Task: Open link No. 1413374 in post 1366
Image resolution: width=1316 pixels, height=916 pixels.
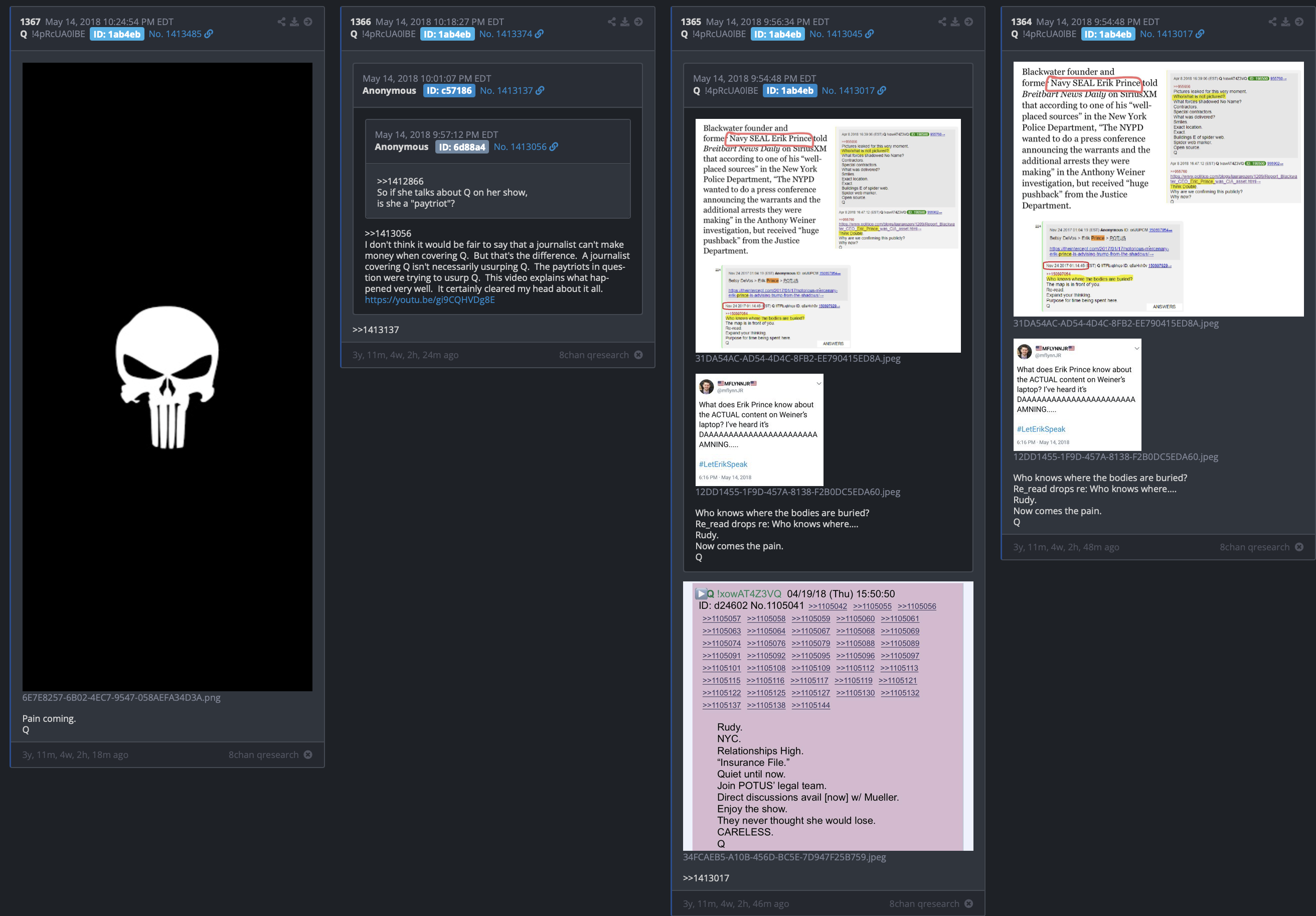Action: click(511, 34)
